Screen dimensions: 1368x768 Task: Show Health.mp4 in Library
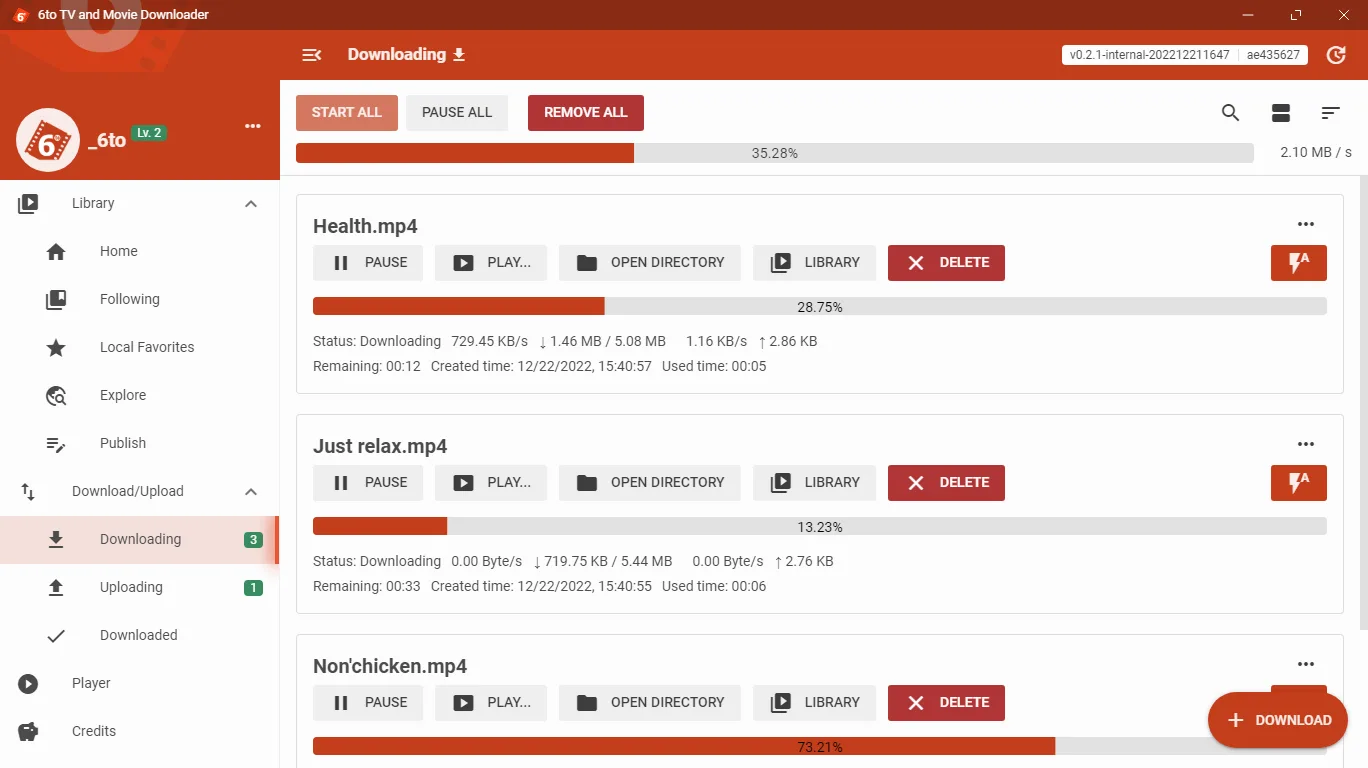[814, 263]
